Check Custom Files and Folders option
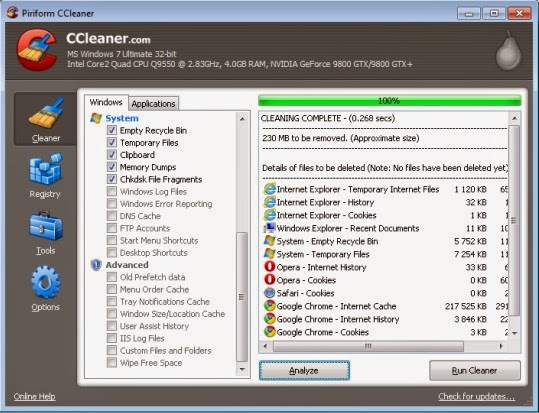Viewport: 539px width, 413px height. 112,350
